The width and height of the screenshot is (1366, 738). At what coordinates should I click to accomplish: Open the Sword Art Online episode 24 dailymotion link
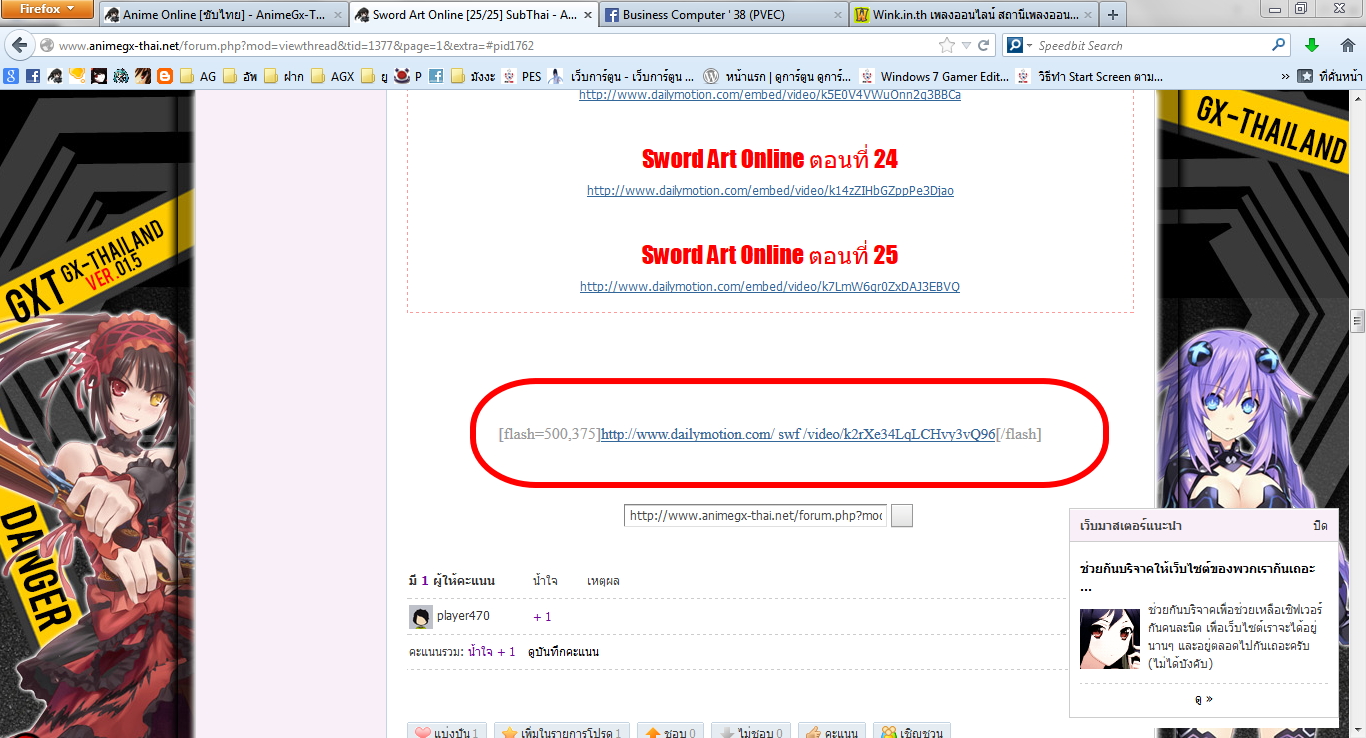tap(770, 190)
